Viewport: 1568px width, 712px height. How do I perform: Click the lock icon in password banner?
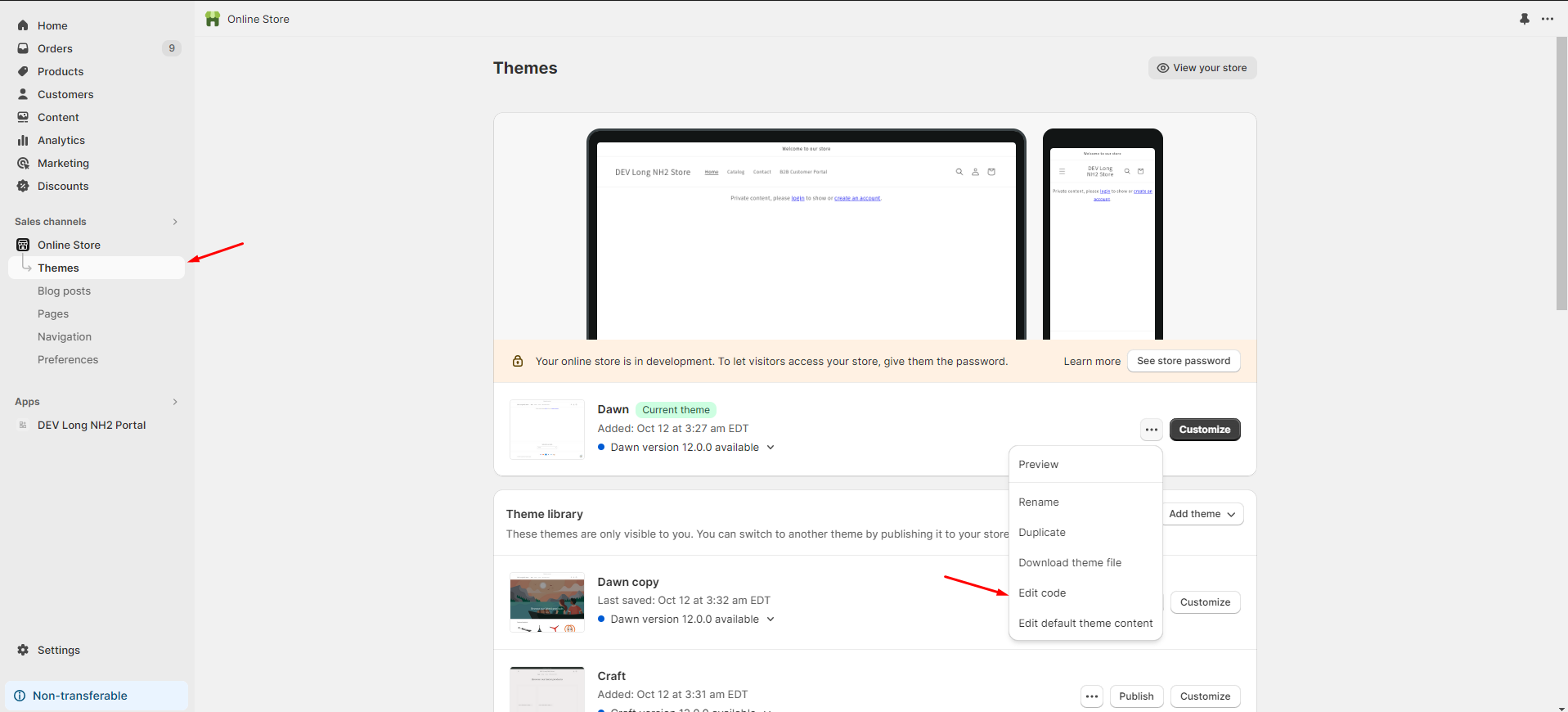(518, 361)
